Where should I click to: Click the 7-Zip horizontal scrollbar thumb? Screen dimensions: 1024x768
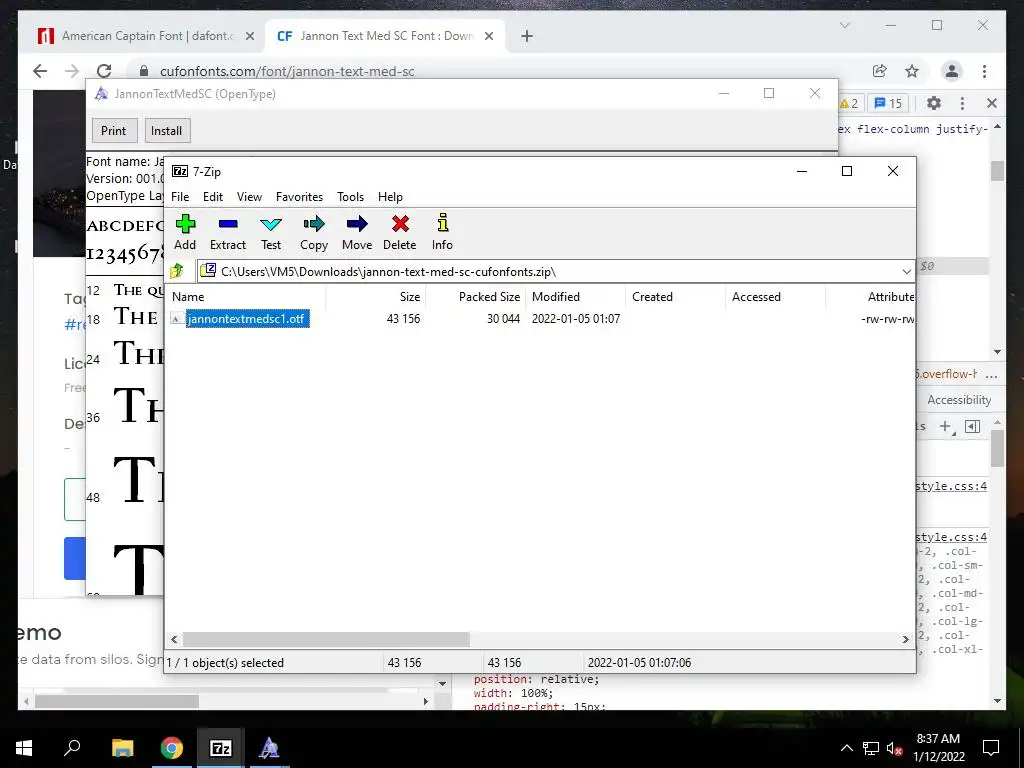pyautogui.click(x=326, y=639)
